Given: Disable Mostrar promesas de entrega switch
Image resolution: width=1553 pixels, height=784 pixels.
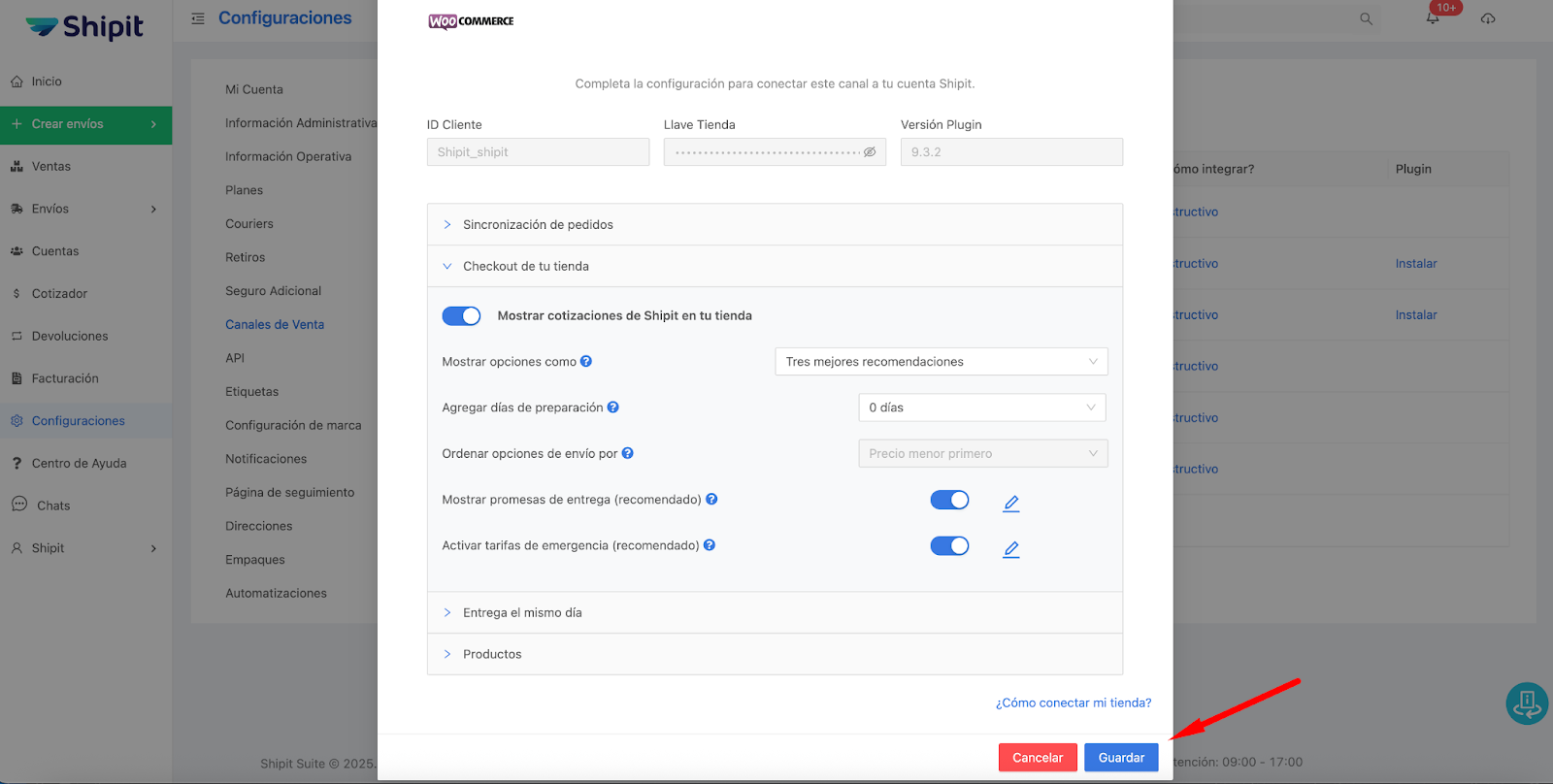Looking at the screenshot, I should [949, 500].
